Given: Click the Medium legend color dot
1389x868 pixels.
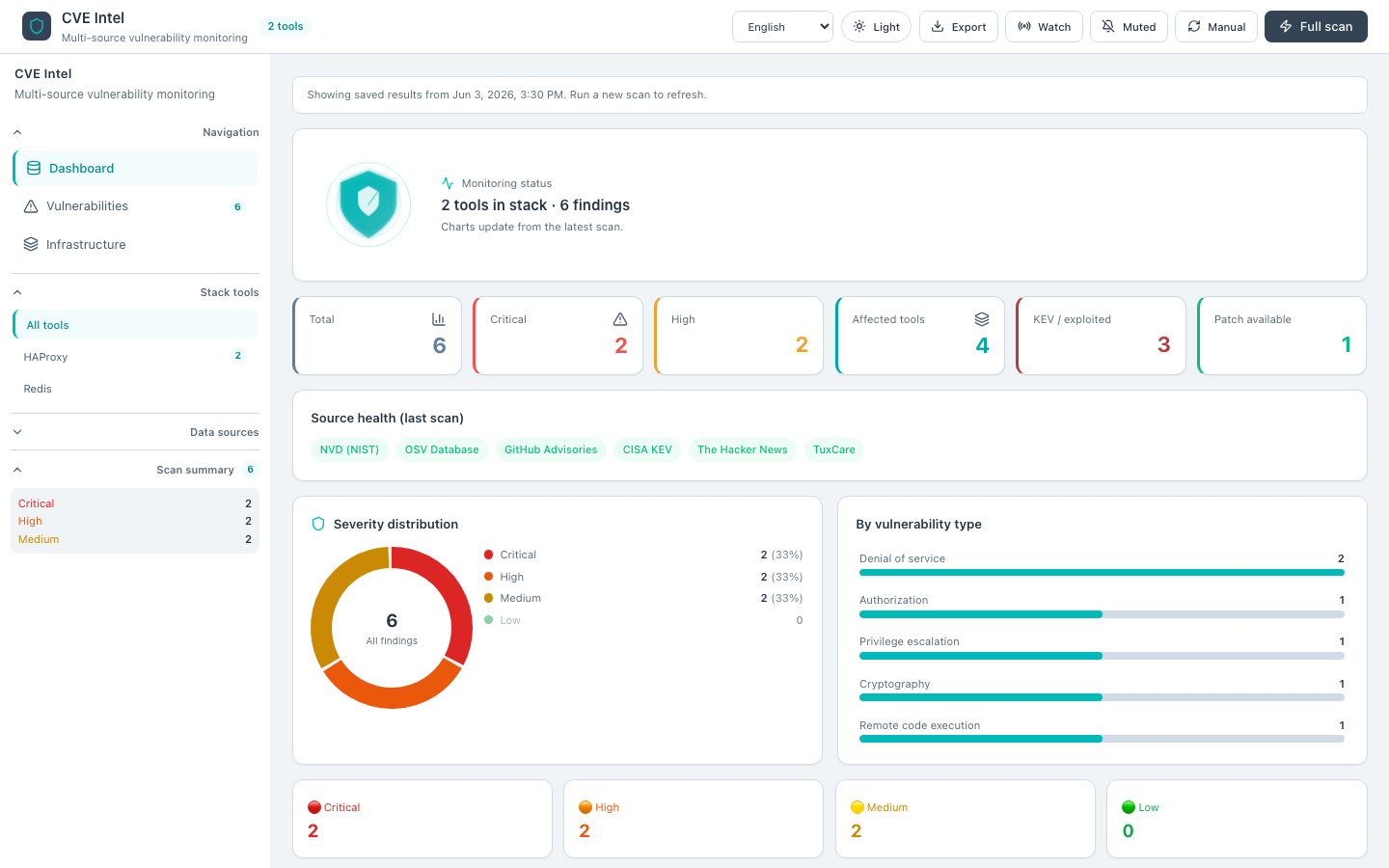Looking at the screenshot, I should tap(489, 598).
